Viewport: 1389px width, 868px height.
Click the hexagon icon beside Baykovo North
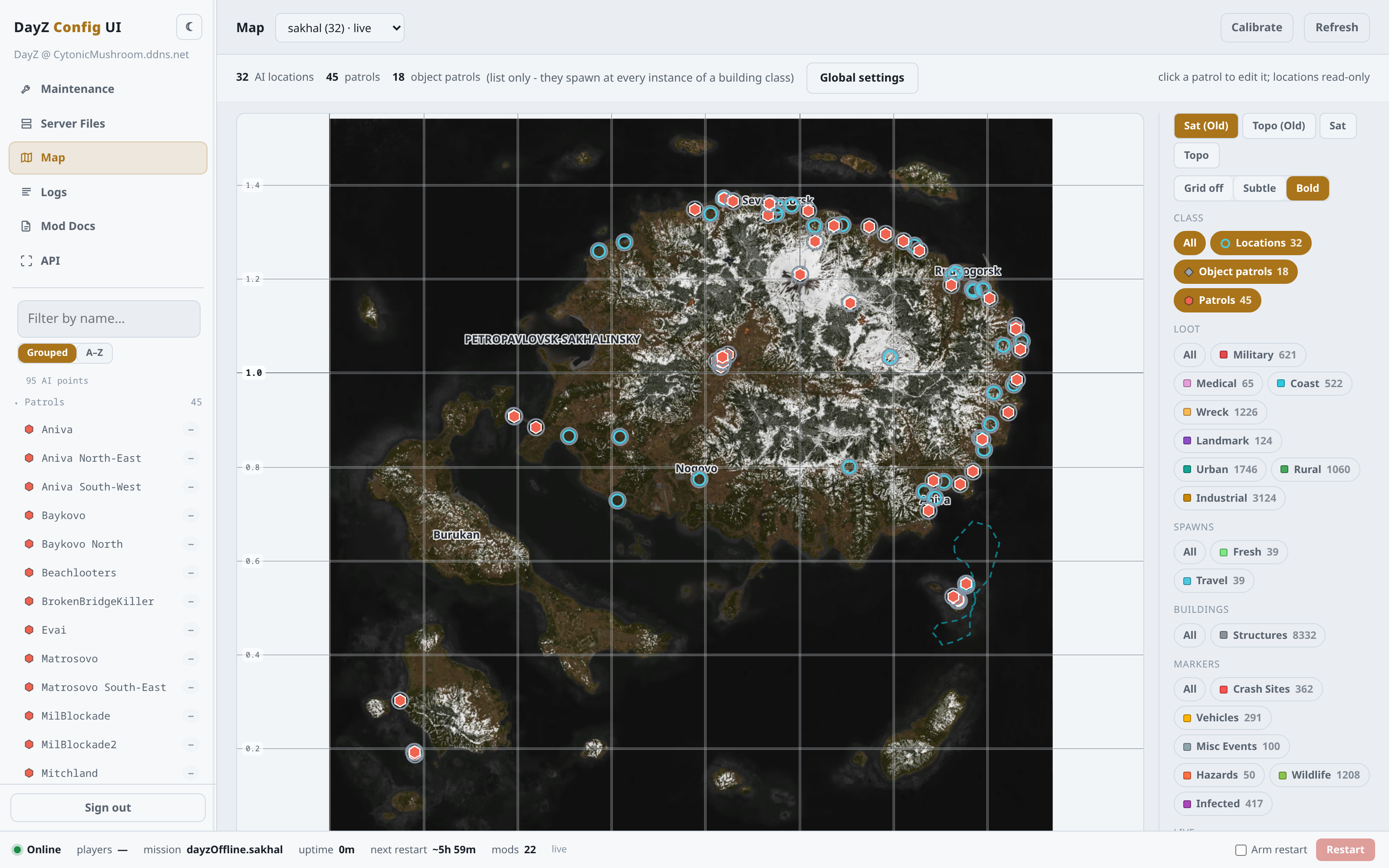[x=29, y=544]
